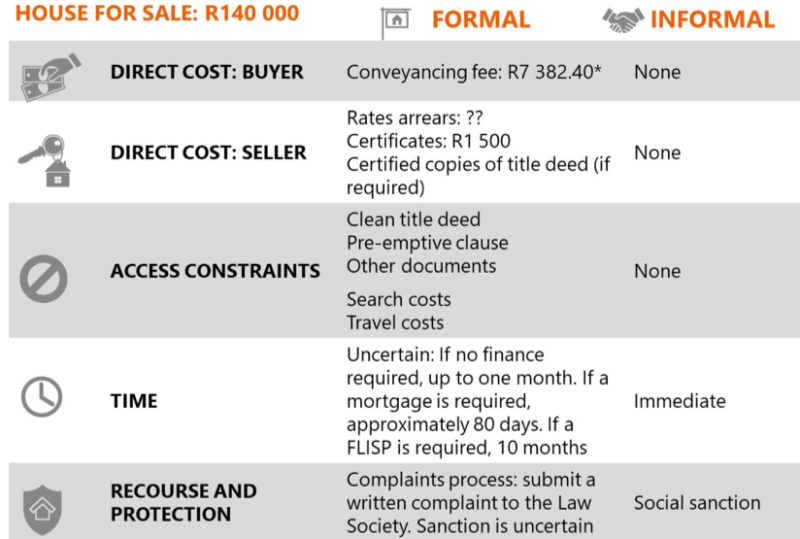Click the Immediate entry under INFORMAL
Screen dimensions: 800x539
coord(680,401)
